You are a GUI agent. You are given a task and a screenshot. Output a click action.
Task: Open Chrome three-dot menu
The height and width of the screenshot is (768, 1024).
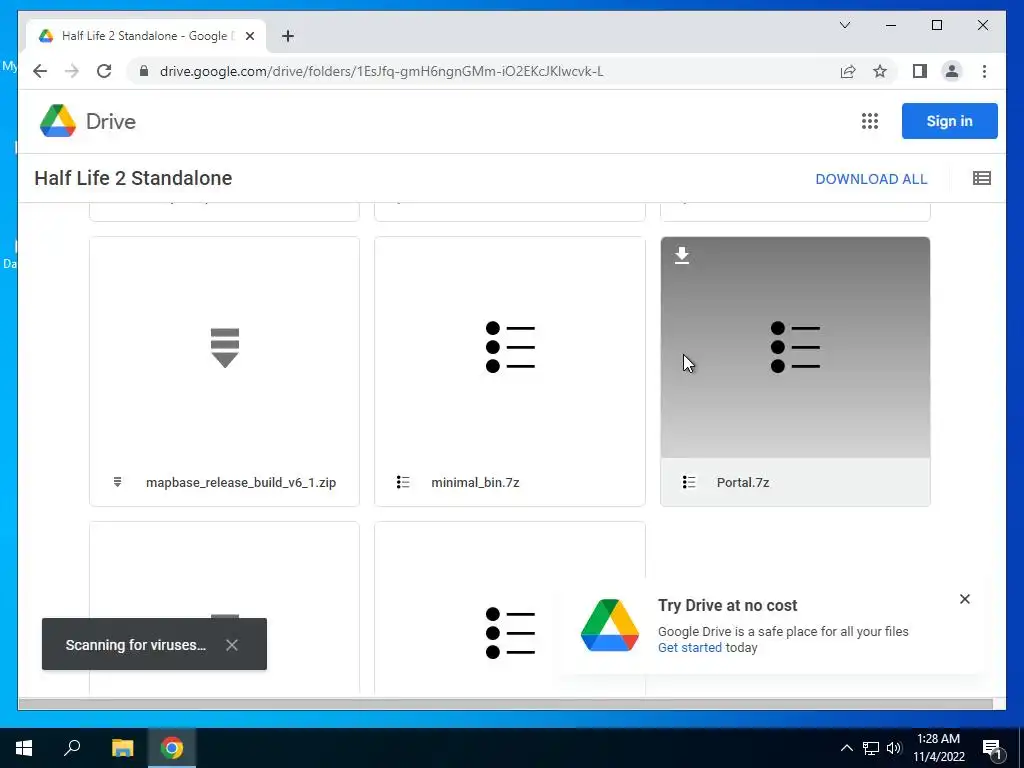[984, 71]
